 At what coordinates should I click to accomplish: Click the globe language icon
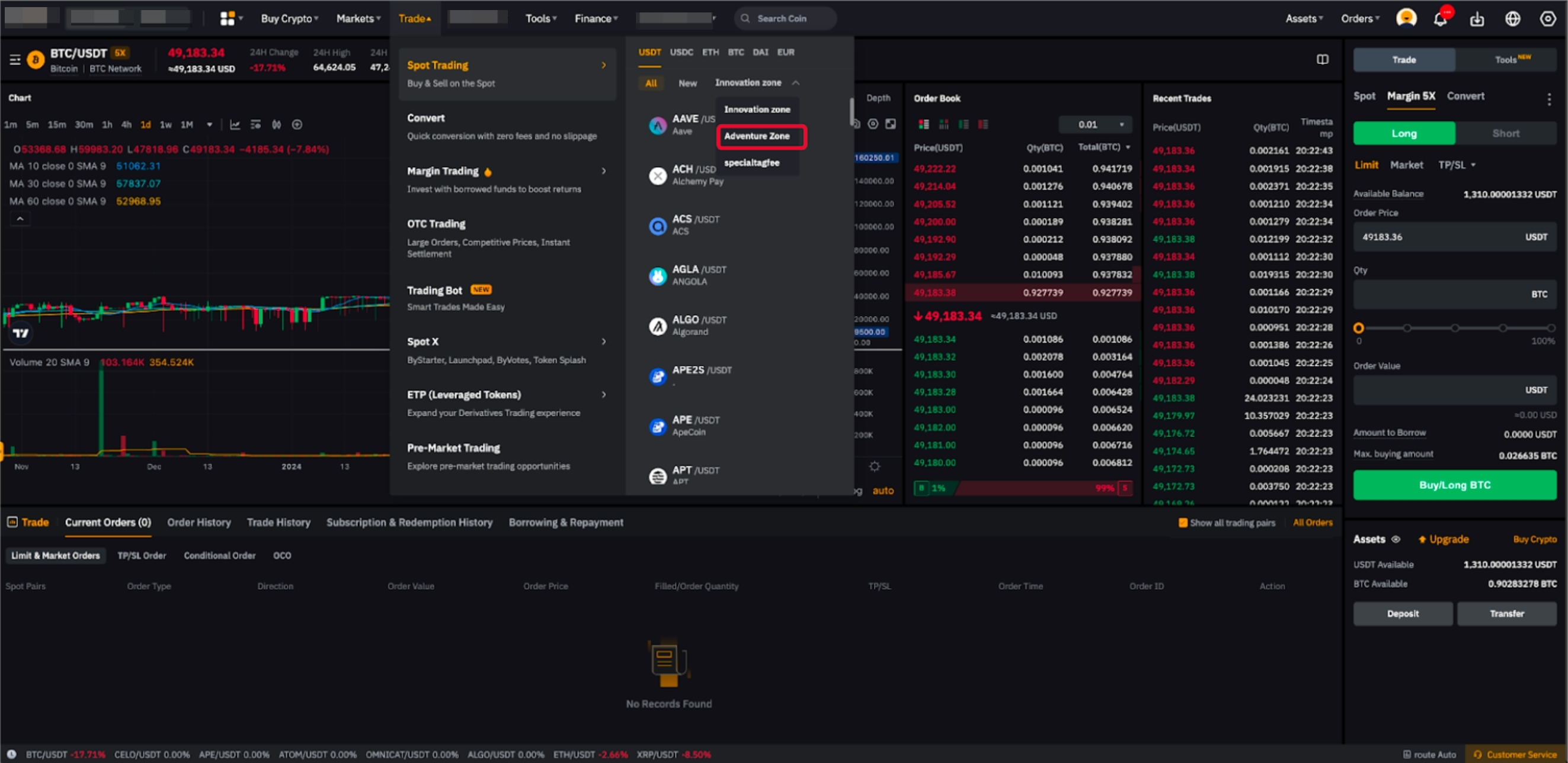point(1513,19)
